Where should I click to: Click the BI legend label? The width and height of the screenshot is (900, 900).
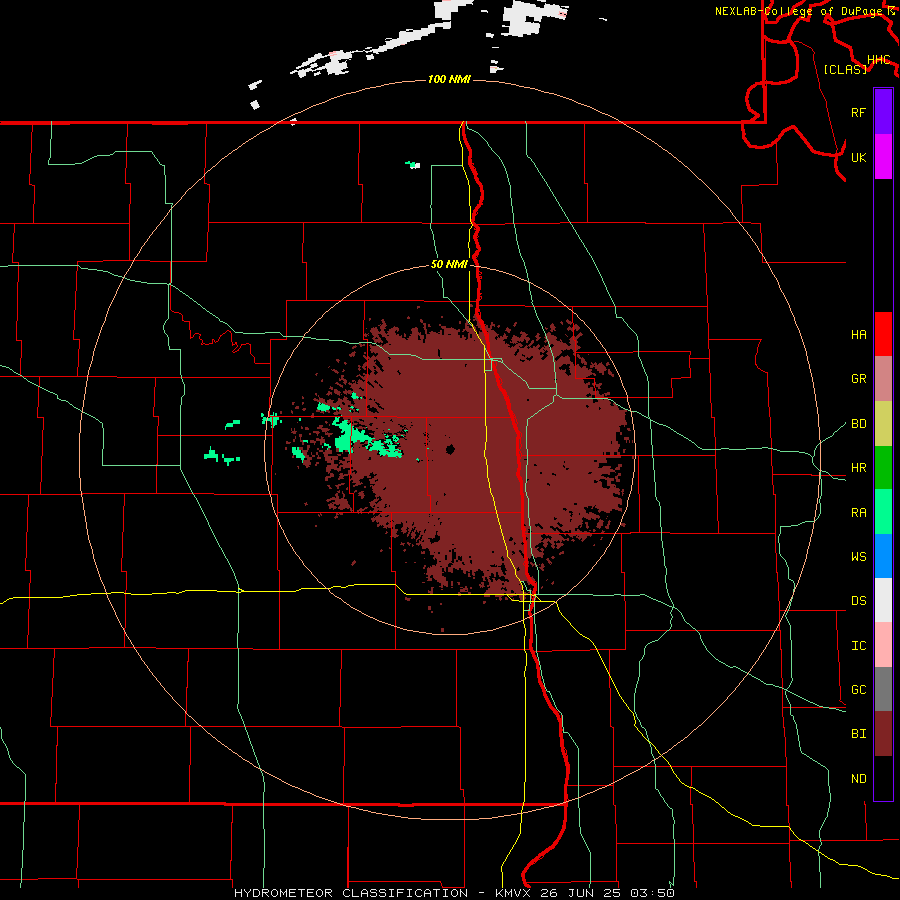point(859,734)
